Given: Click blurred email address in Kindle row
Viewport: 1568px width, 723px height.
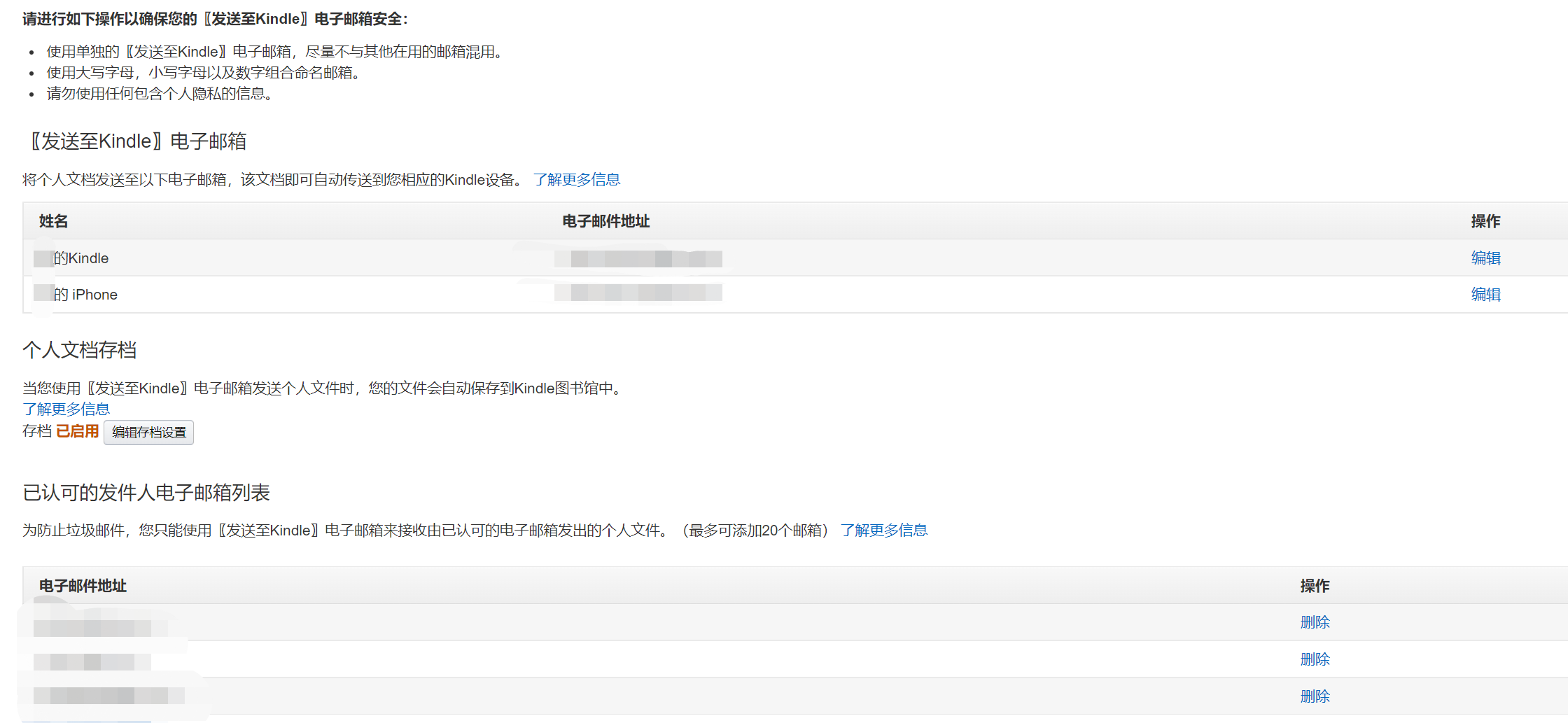Looking at the screenshot, I should click(x=638, y=259).
